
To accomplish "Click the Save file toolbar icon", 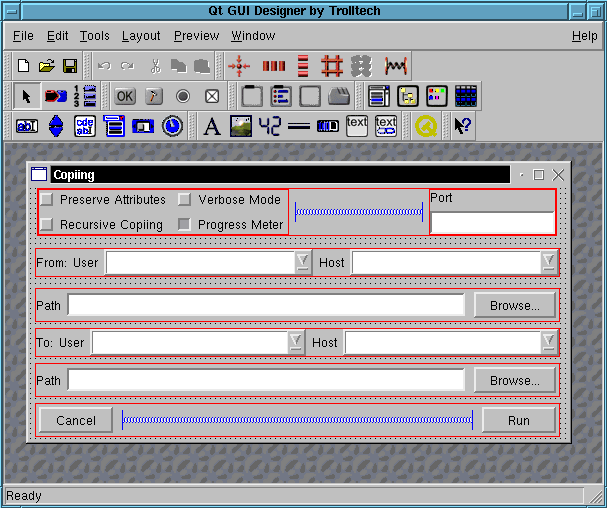I will pos(70,66).
